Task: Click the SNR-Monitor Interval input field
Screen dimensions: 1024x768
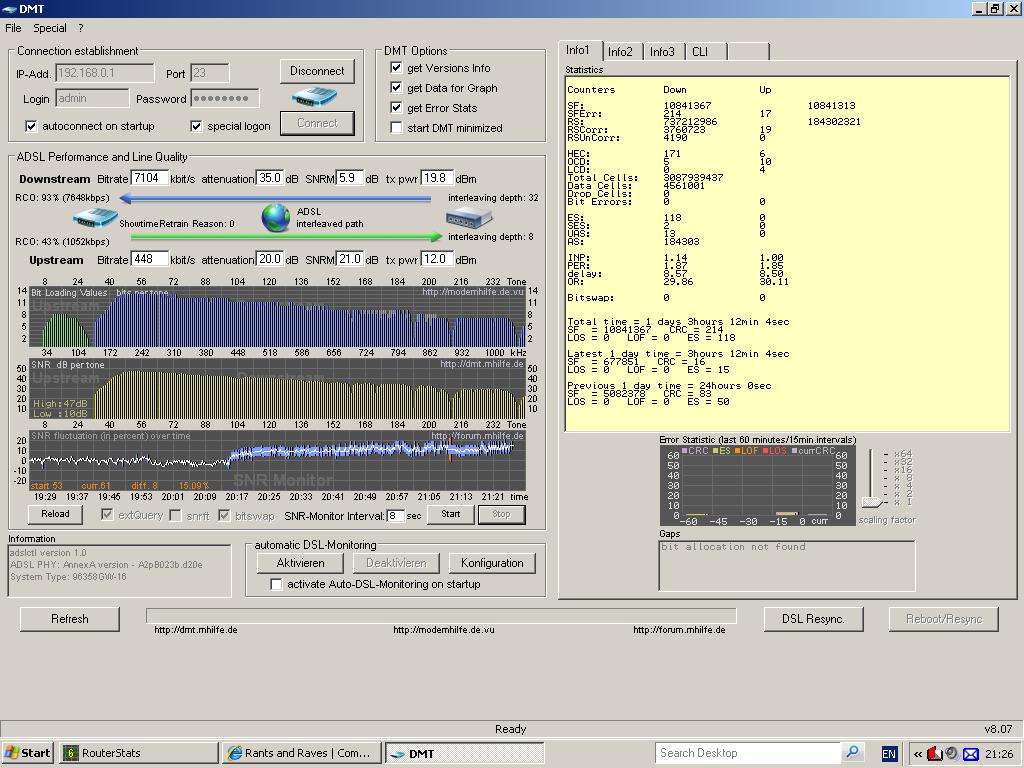Action: coord(395,515)
